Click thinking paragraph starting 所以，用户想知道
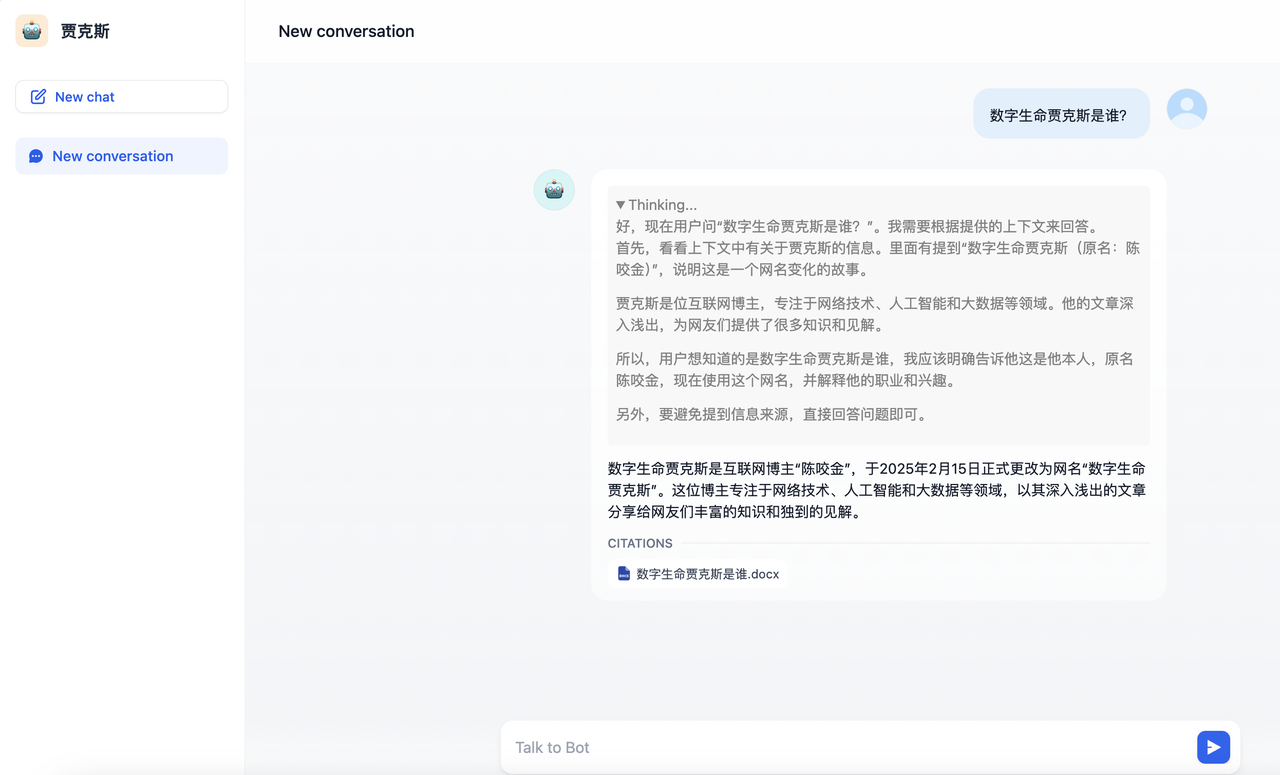This screenshot has width=1280, height=775. 874,370
